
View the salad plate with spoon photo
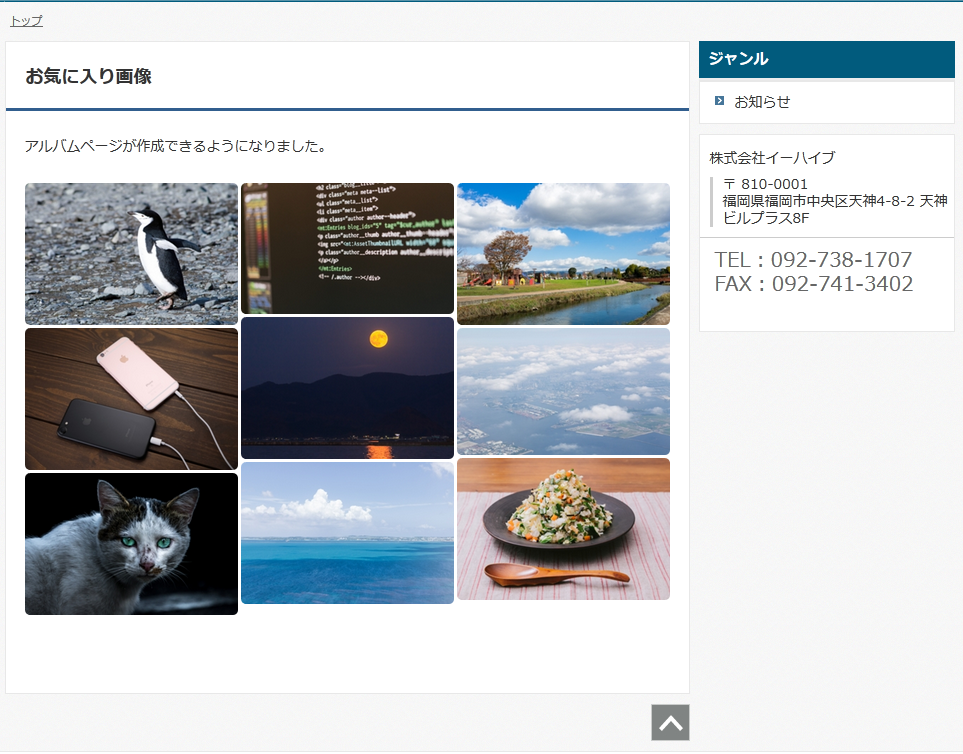(563, 529)
